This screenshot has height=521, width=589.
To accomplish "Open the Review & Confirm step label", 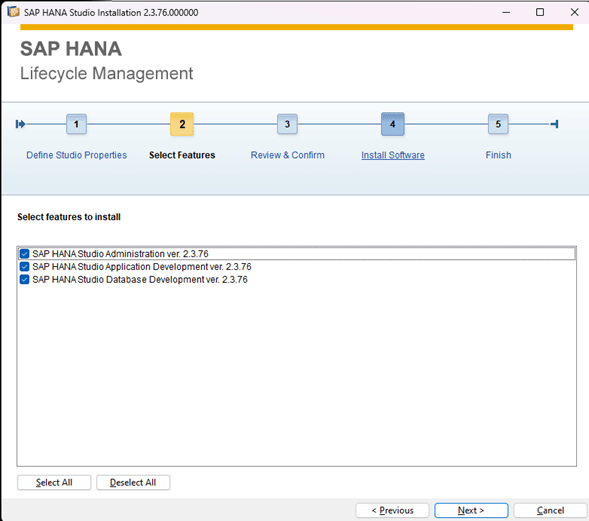I will coord(287,155).
